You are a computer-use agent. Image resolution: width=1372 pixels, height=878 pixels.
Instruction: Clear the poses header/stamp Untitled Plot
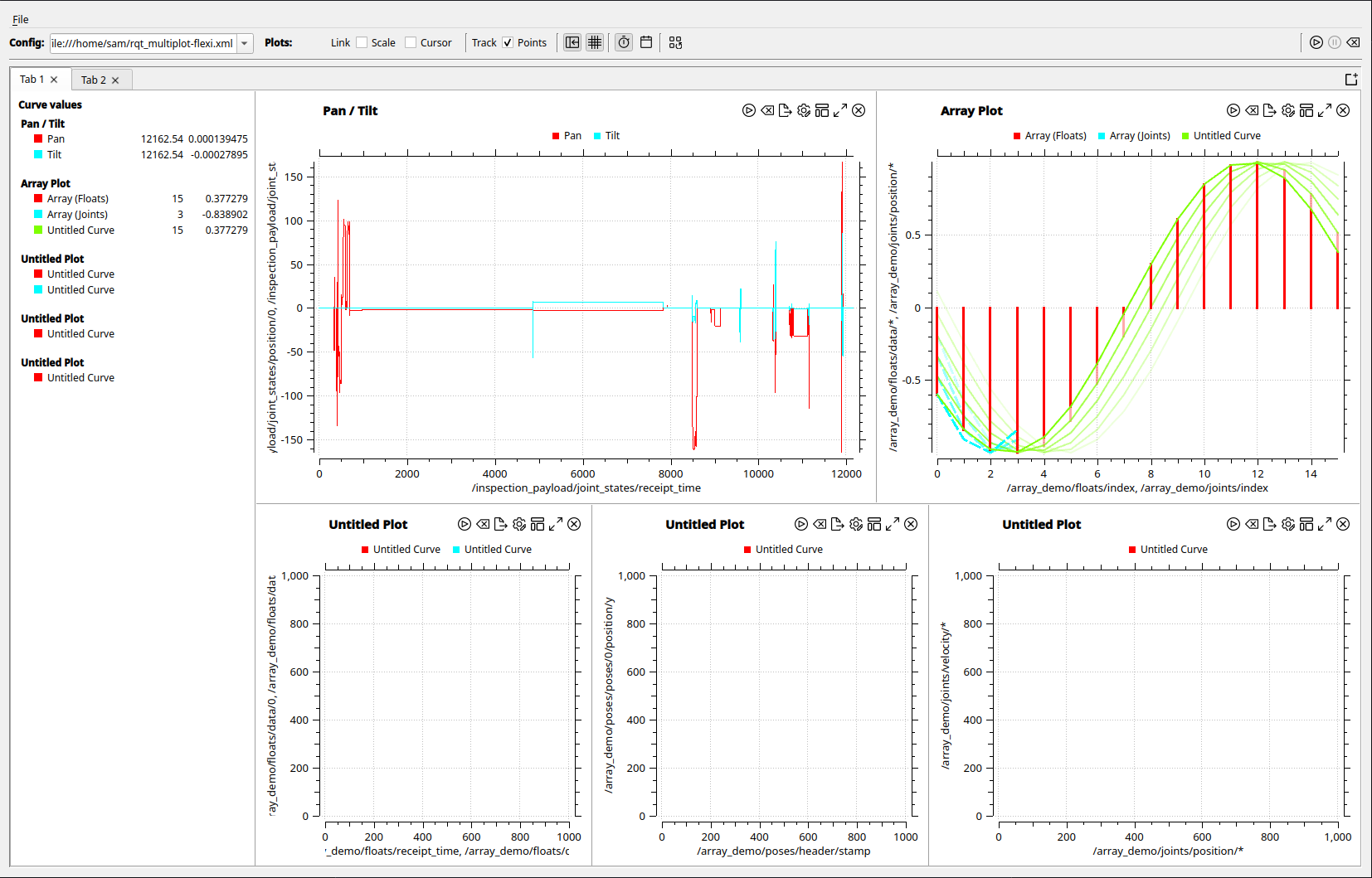click(x=820, y=524)
